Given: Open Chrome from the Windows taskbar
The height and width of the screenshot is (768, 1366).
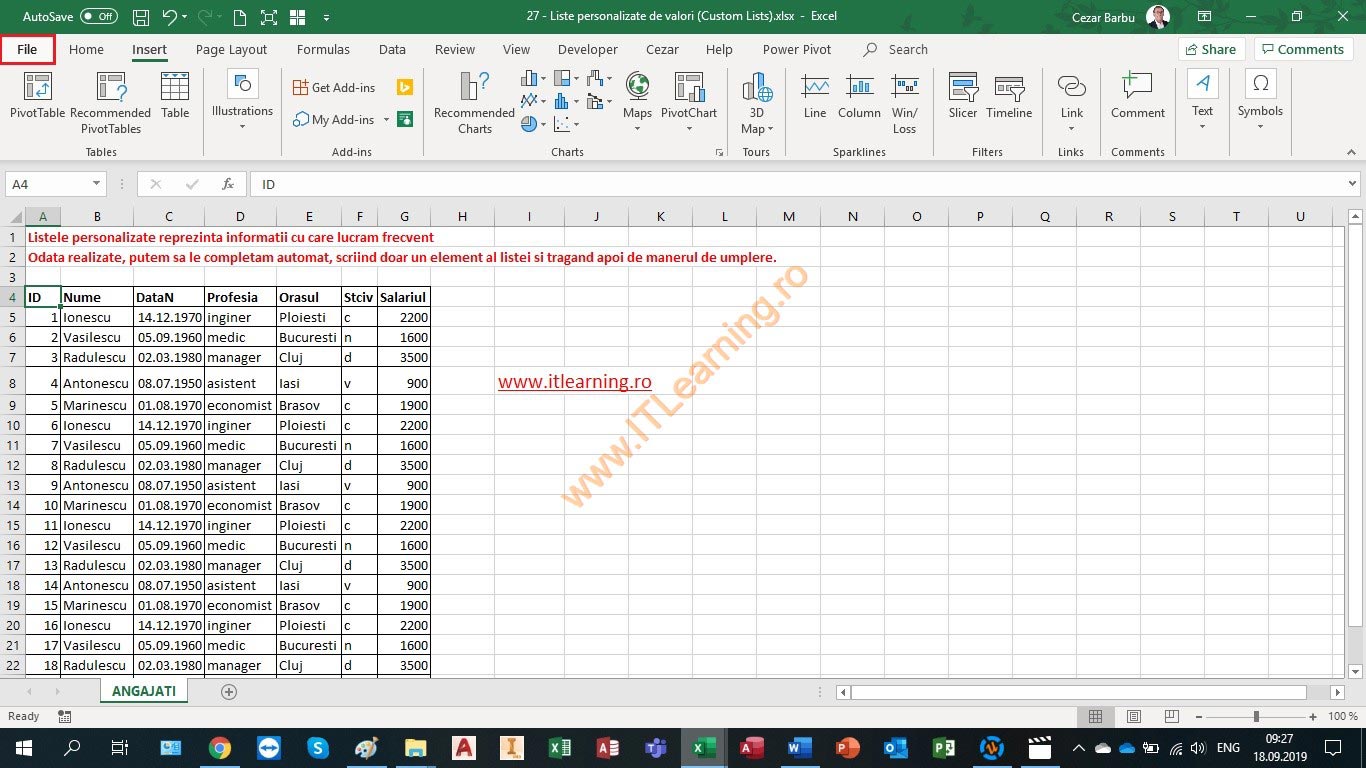Looking at the screenshot, I should pyautogui.click(x=220, y=747).
